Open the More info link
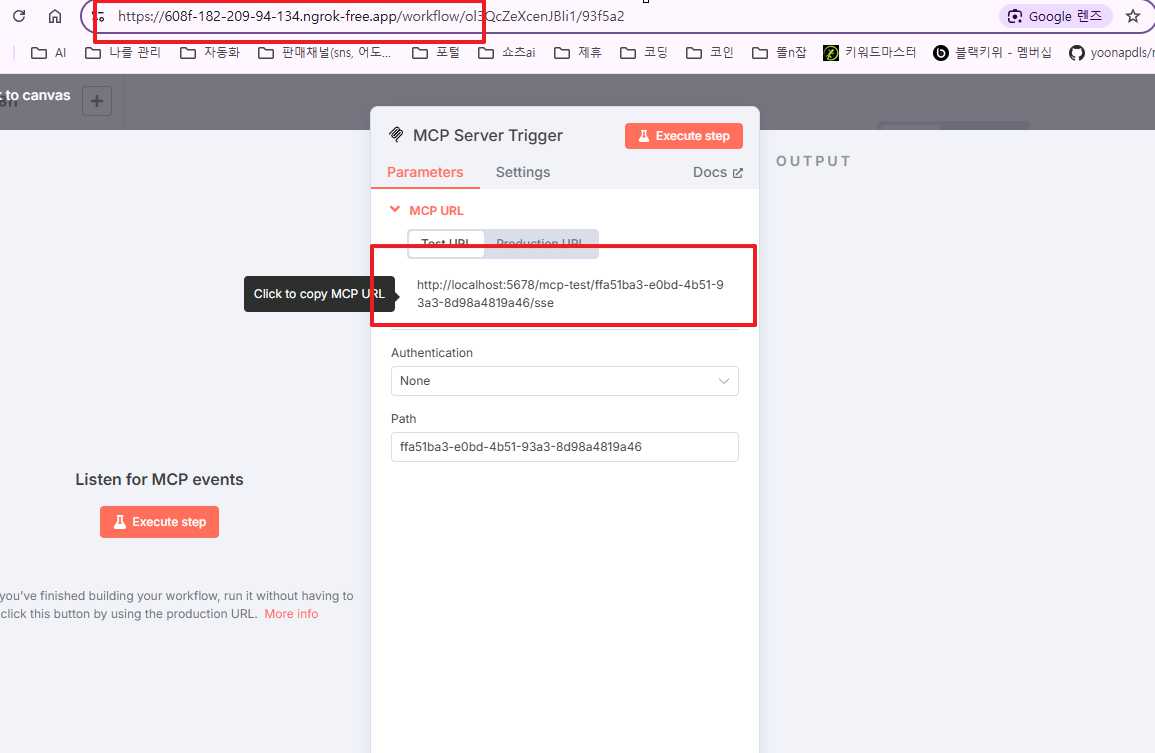Viewport: 1155px width, 753px height. [x=291, y=614]
